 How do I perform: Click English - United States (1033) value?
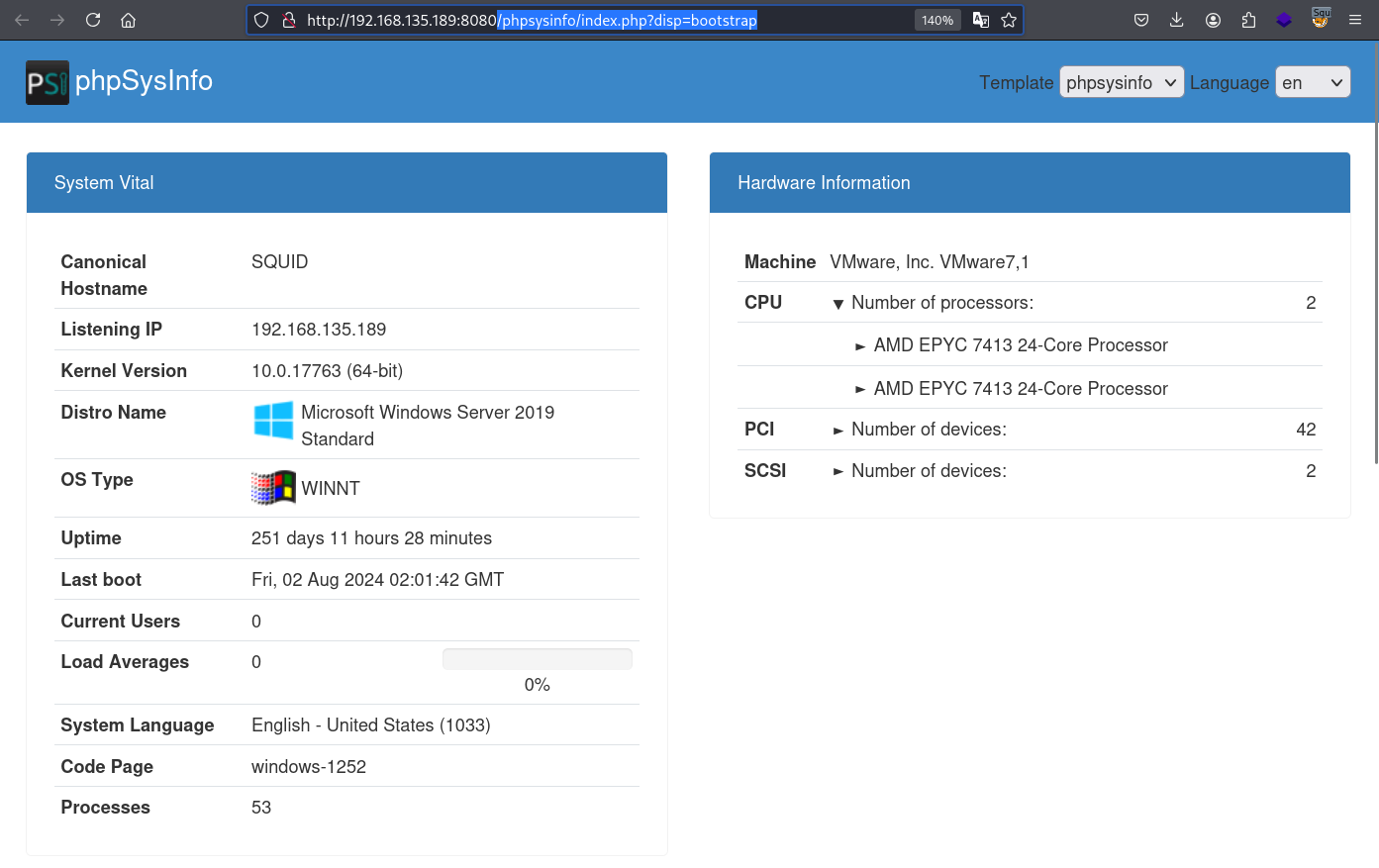tap(371, 725)
